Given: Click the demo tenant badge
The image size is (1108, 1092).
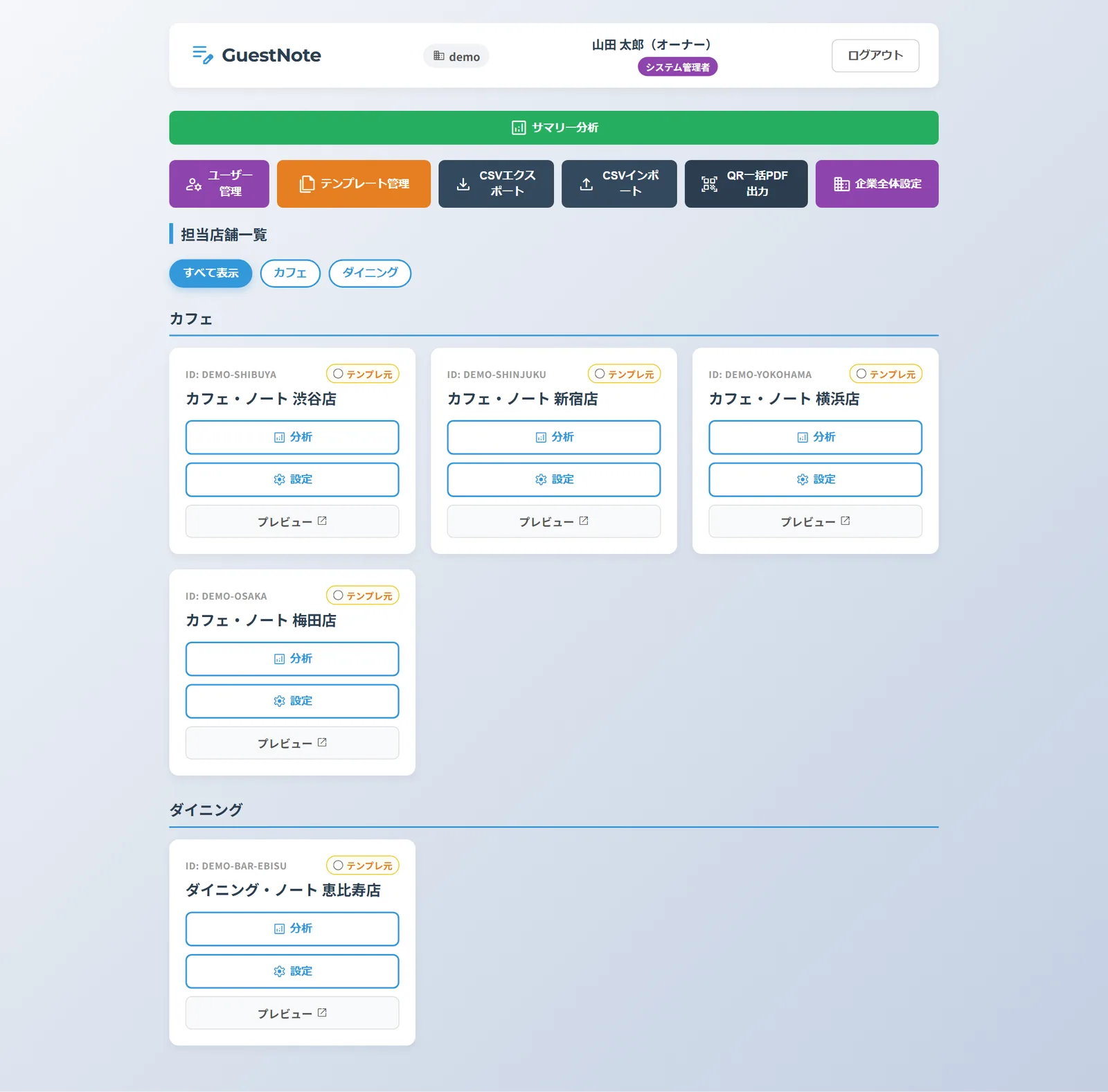Looking at the screenshot, I should [456, 56].
